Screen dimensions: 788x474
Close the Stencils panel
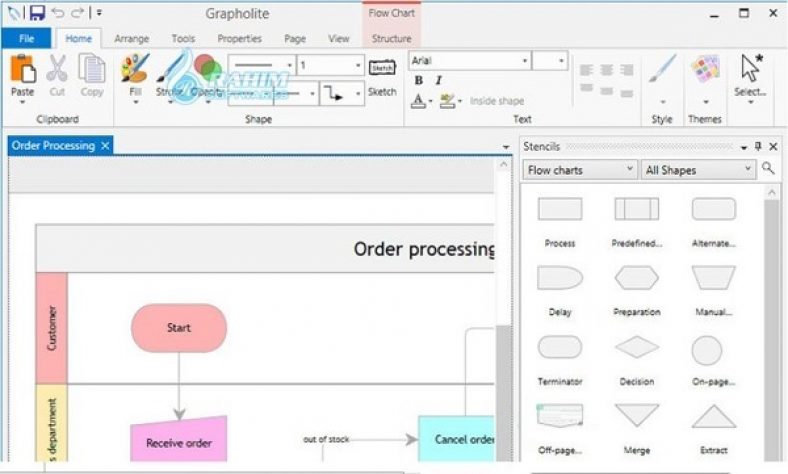pyautogui.click(x=773, y=146)
